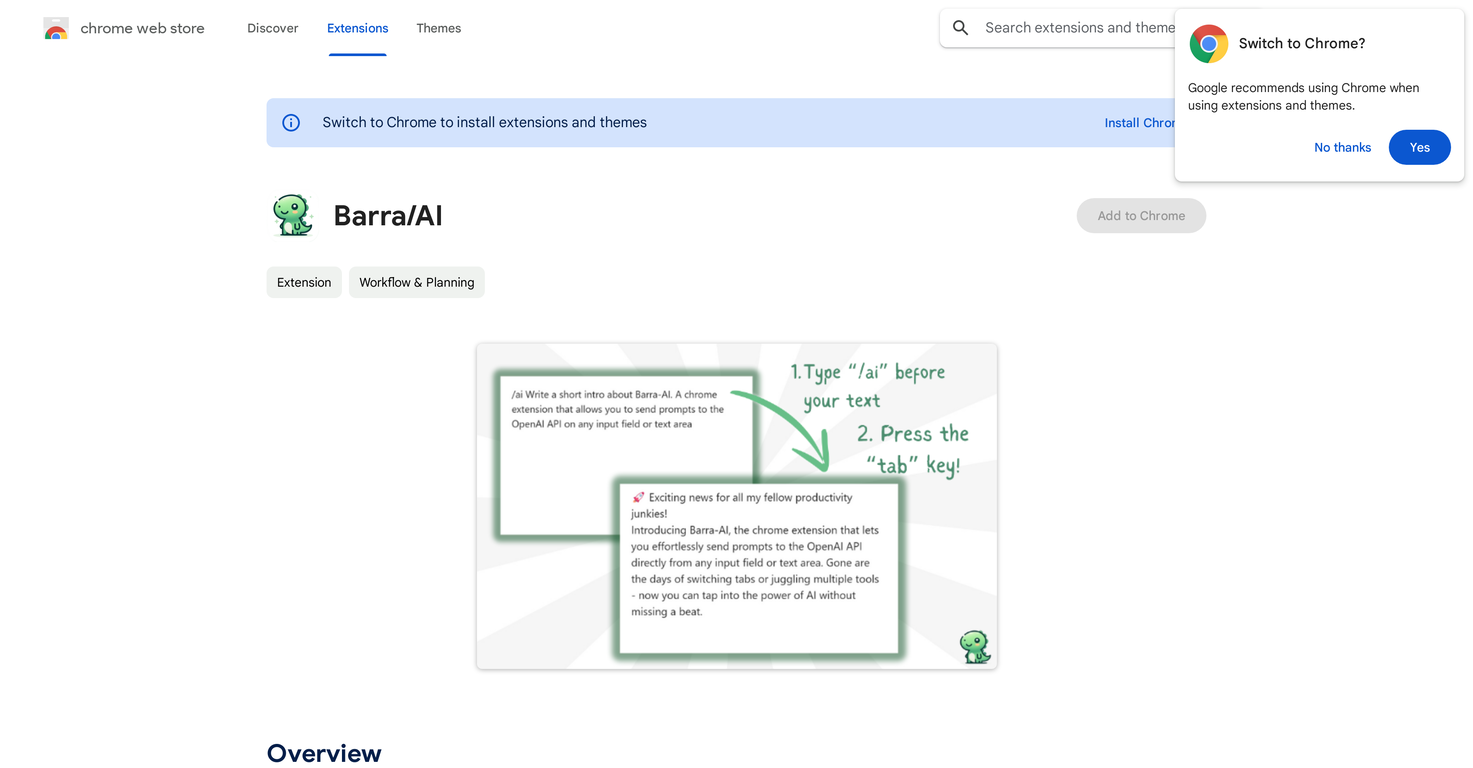Click small dinosaur mascot in preview corner
Image resolution: width=1473 pixels, height=768 pixels.
[974, 647]
